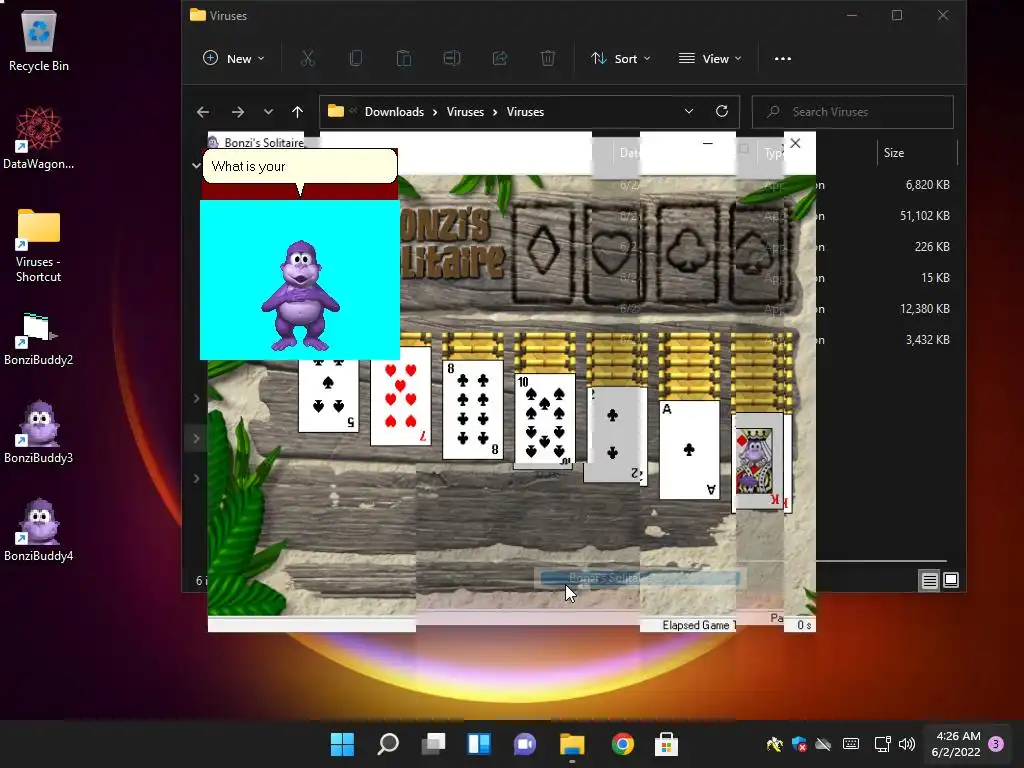Click the notification count badge in tray
Viewport: 1024px width, 768px height.
pos(996,744)
